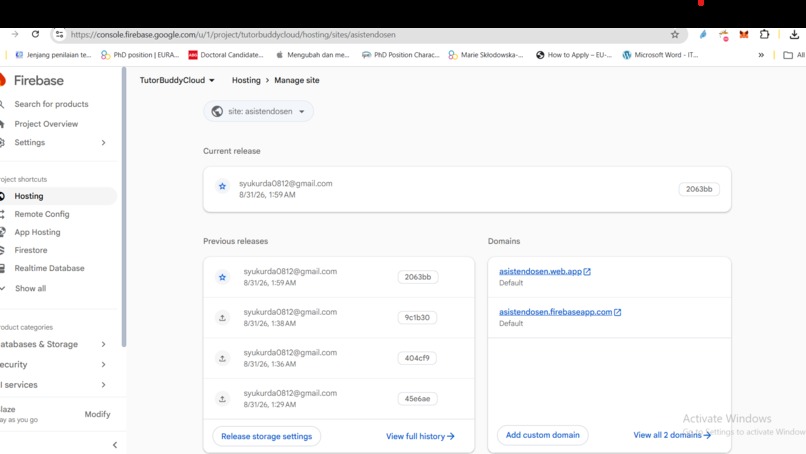Screen dimensions: 806x454
Task: Open How to Apply – EU bookmark
Action: (574, 55)
